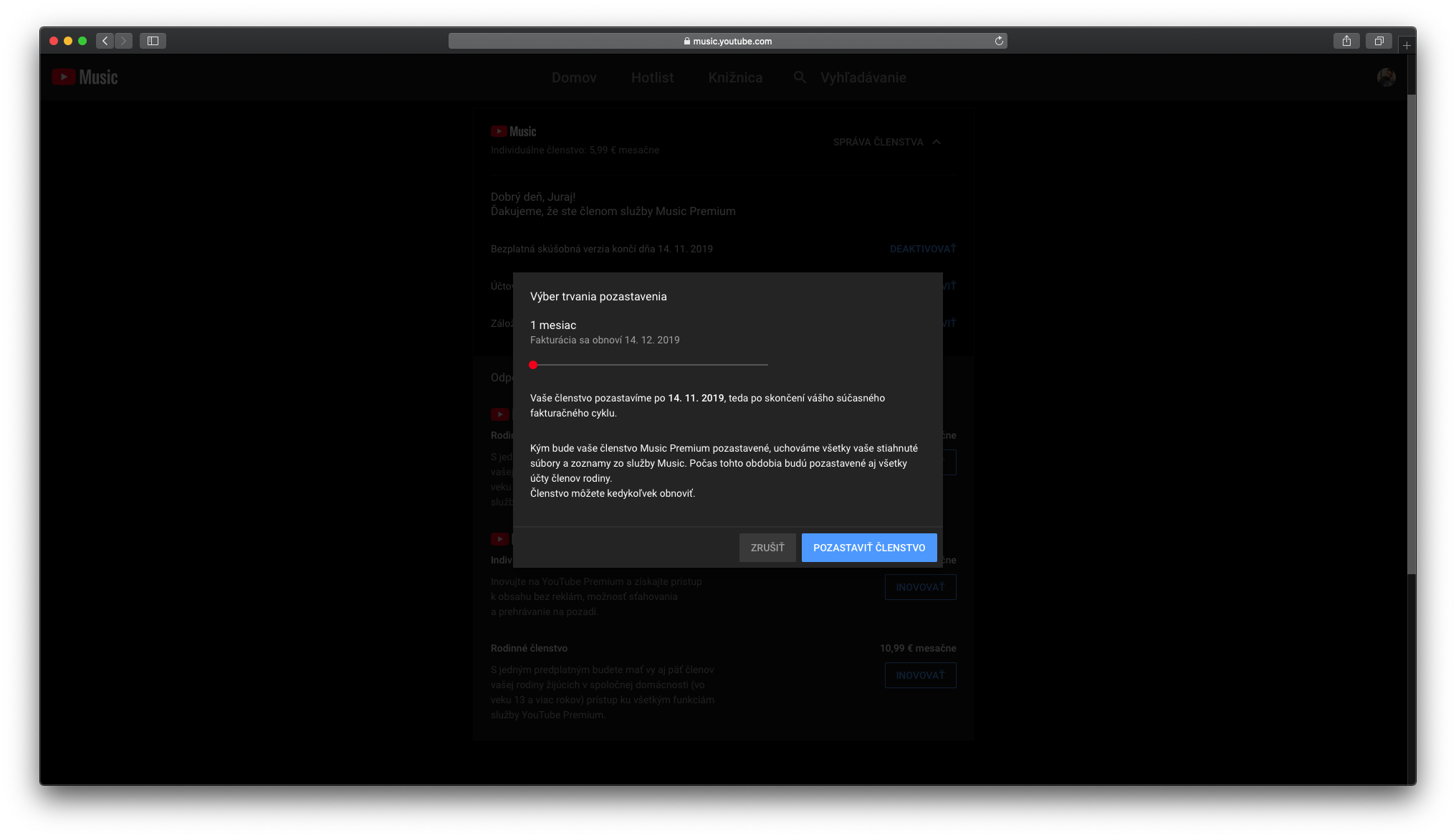Click the page vertical scrollbar
The image size is (1456, 838).
1412,334
